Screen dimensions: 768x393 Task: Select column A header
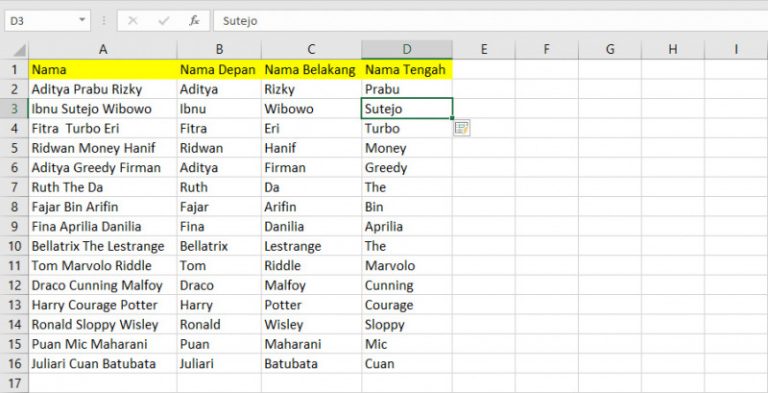pos(103,49)
